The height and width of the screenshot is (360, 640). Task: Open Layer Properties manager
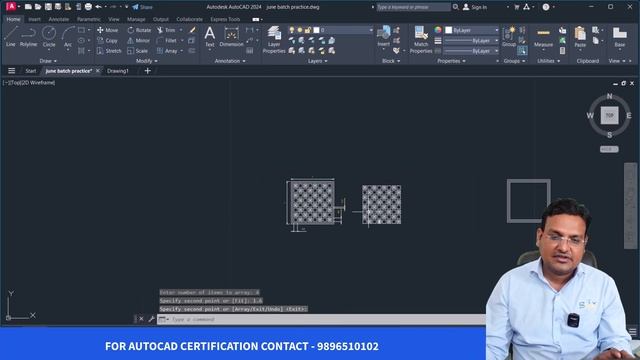coord(274,40)
